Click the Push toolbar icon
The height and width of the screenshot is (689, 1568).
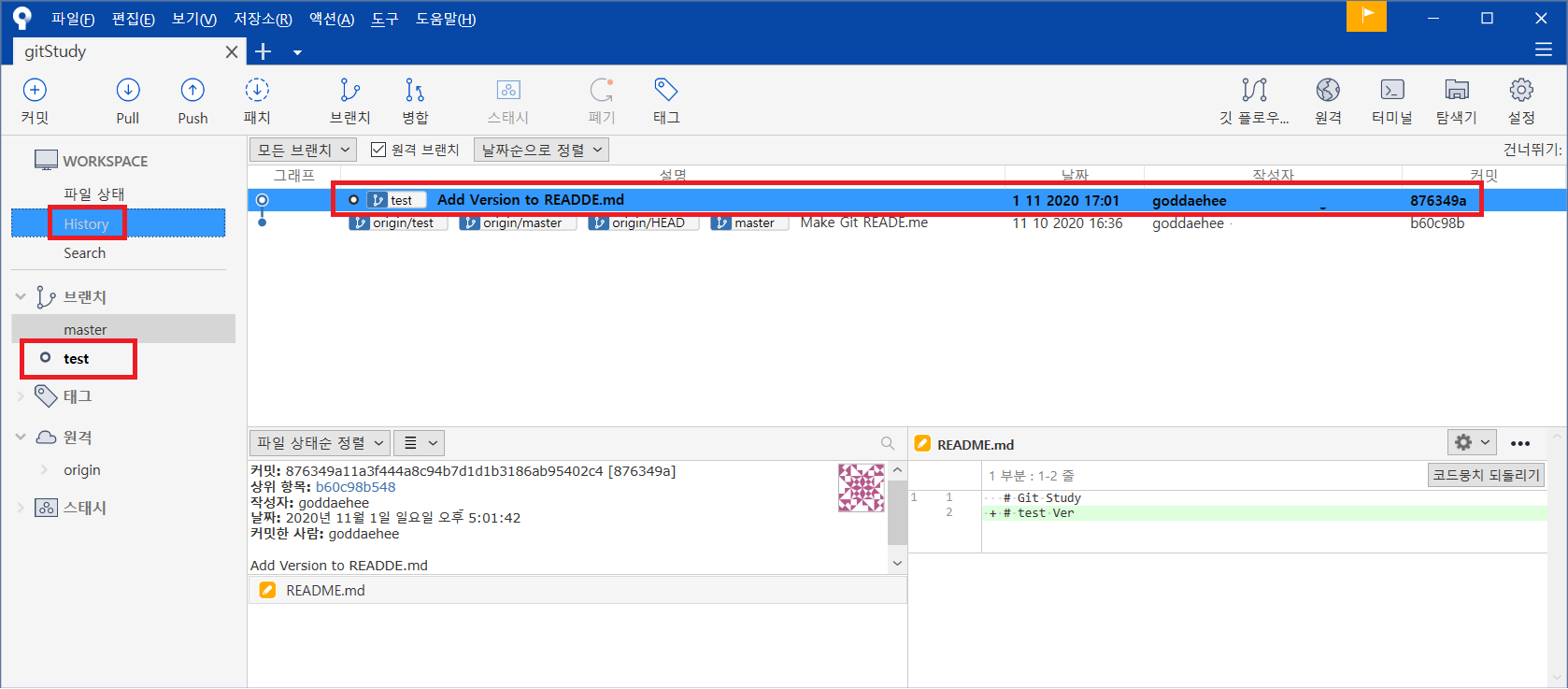[192, 91]
